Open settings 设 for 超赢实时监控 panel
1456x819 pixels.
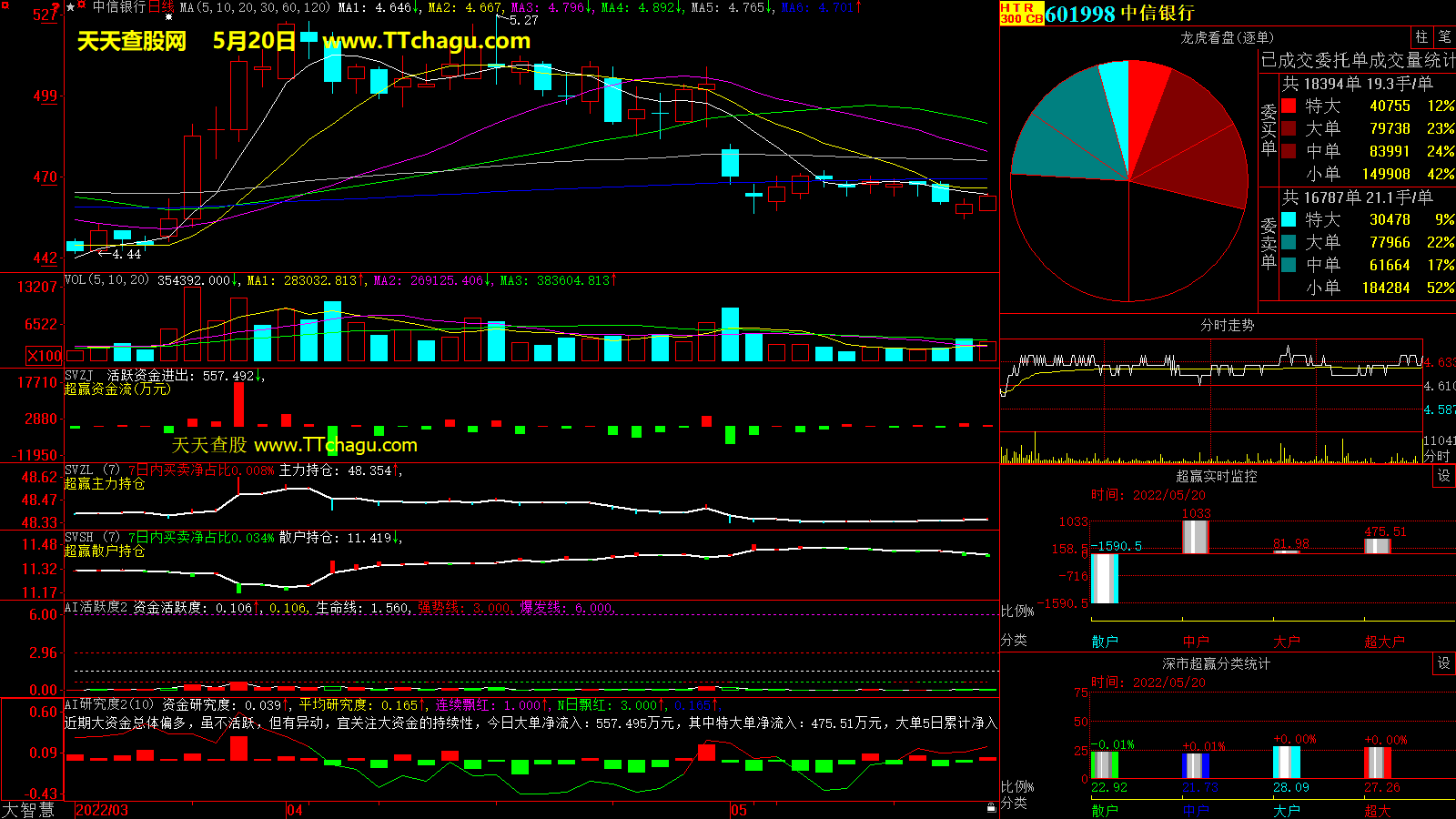(1443, 476)
